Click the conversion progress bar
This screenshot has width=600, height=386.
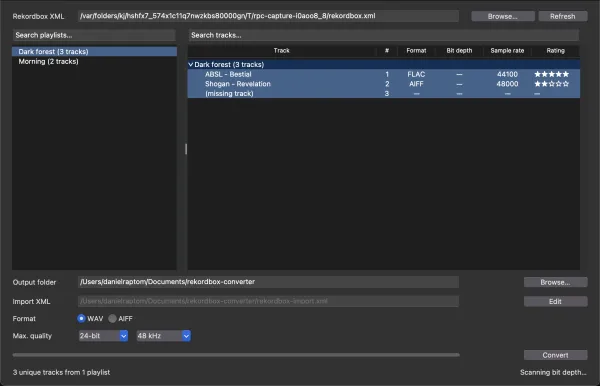(236, 355)
